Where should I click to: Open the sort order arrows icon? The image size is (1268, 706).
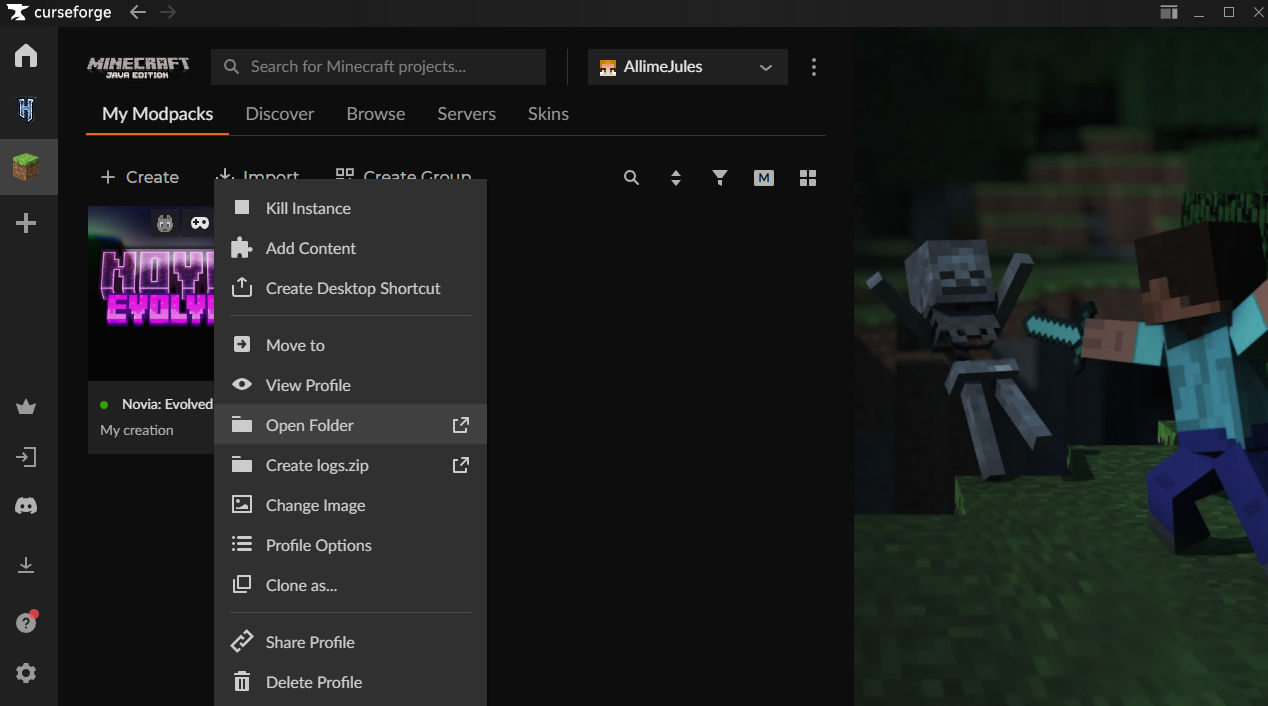tap(676, 178)
